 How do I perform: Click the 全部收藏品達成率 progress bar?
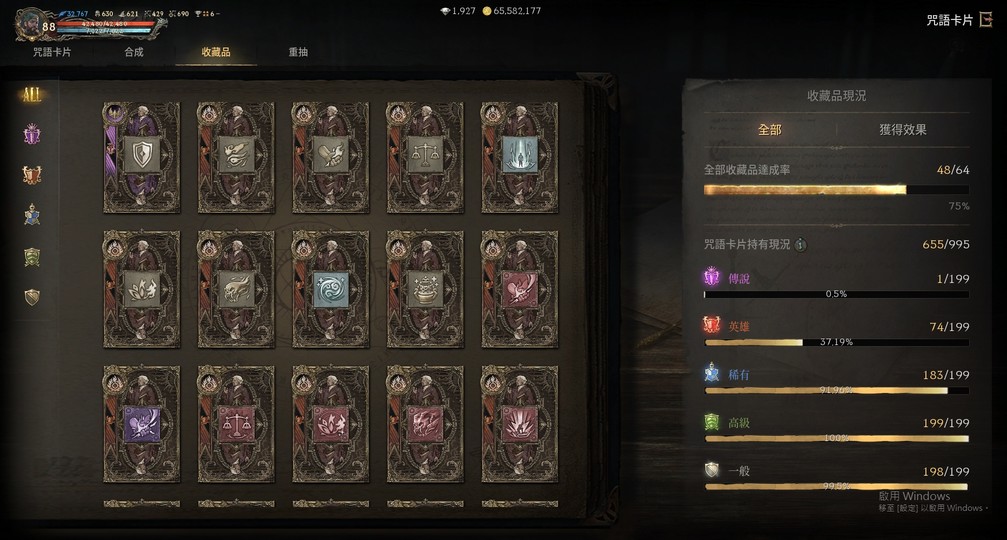tap(836, 189)
